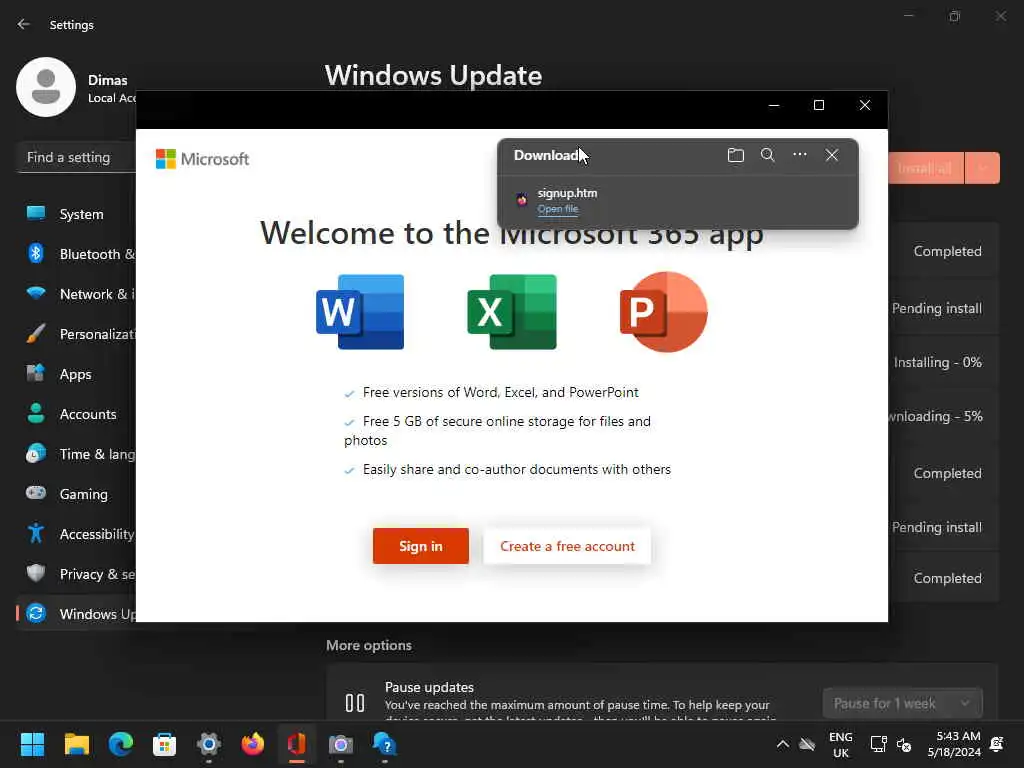Open Microsoft 365 Office from the taskbar
The width and height of the screenshot is (1024, 768).
coord(296,744)
